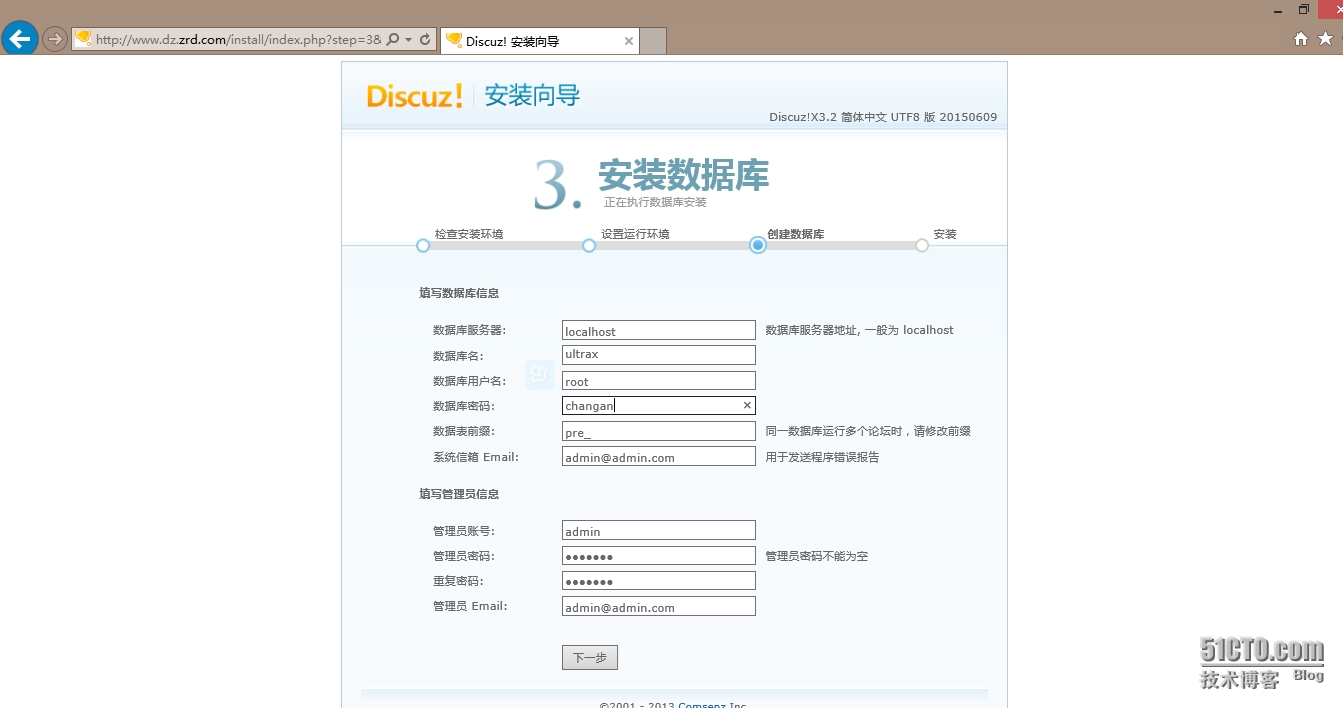Viewport: 1343px width, 708px height.
Task: Open the browser home page icon
Action: click(x=1301, y=39)
